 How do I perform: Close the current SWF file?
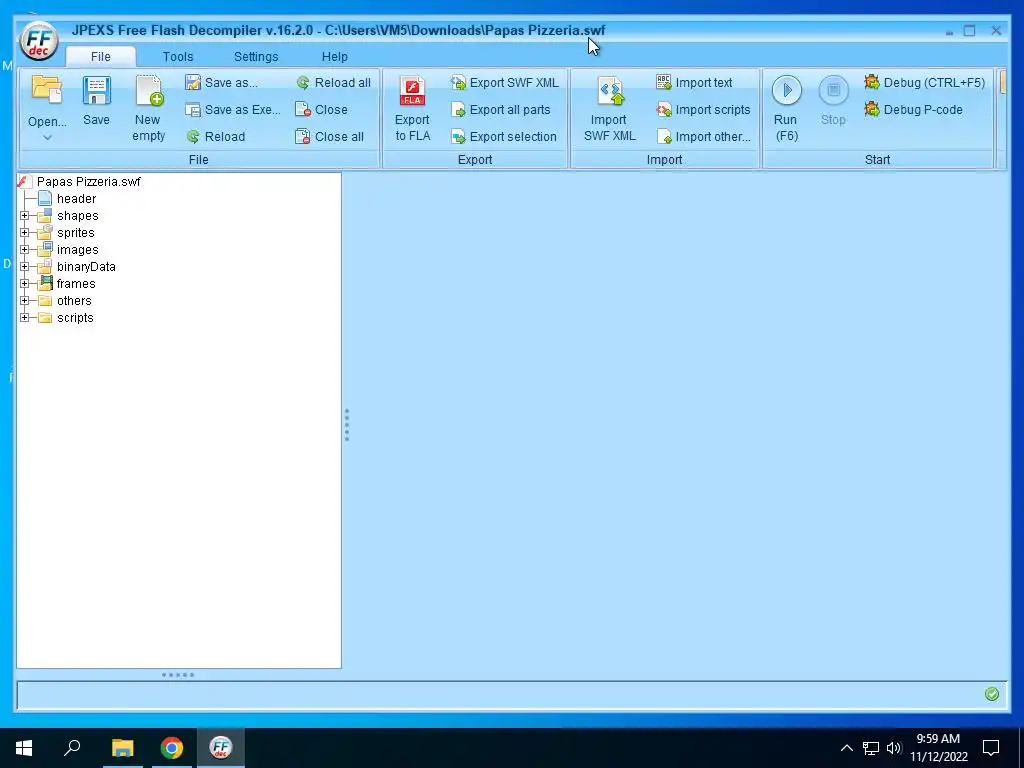(x=321, y=110)
